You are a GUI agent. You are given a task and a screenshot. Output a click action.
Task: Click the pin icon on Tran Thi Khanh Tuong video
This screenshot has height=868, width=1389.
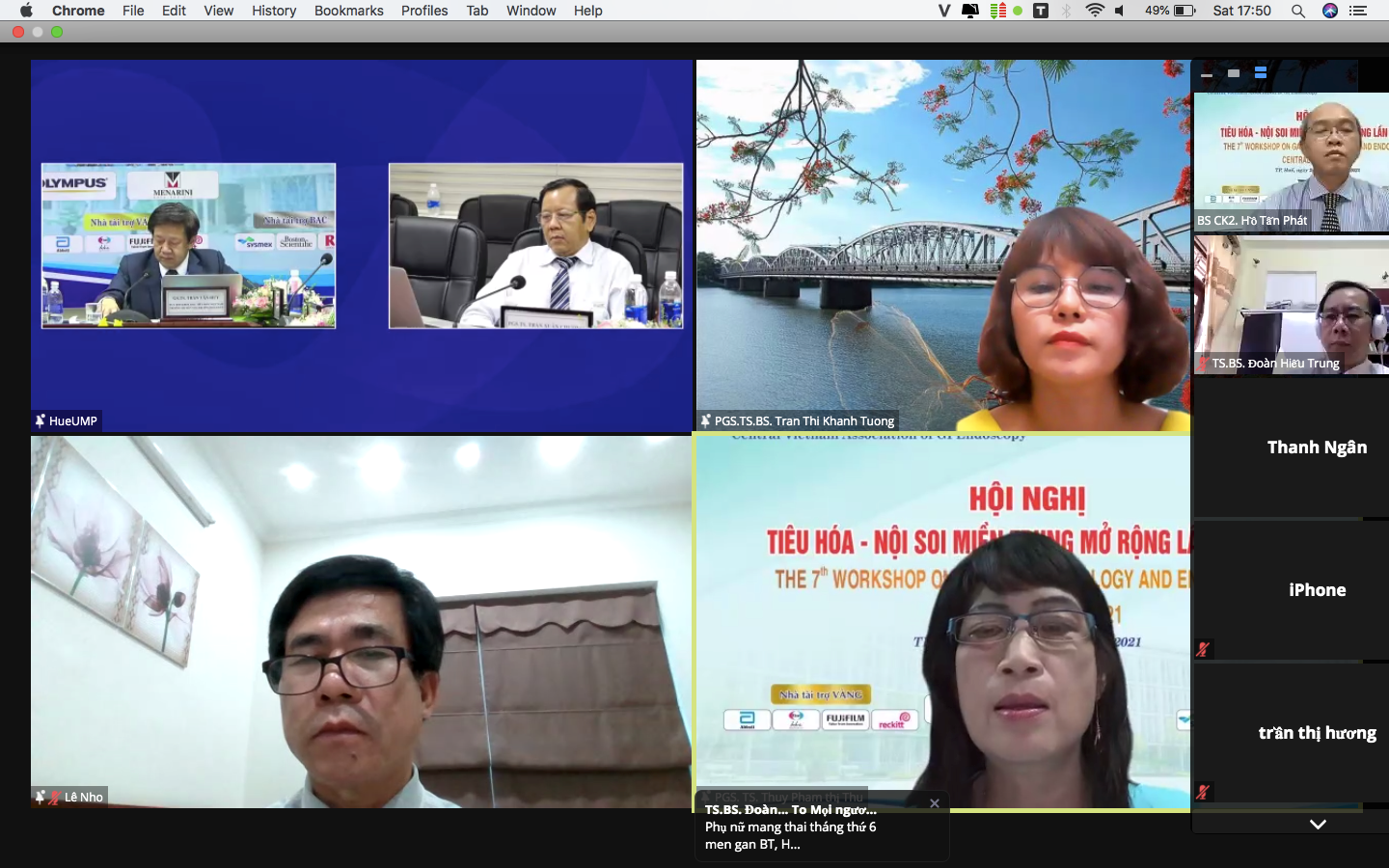[x=705, y=420]
